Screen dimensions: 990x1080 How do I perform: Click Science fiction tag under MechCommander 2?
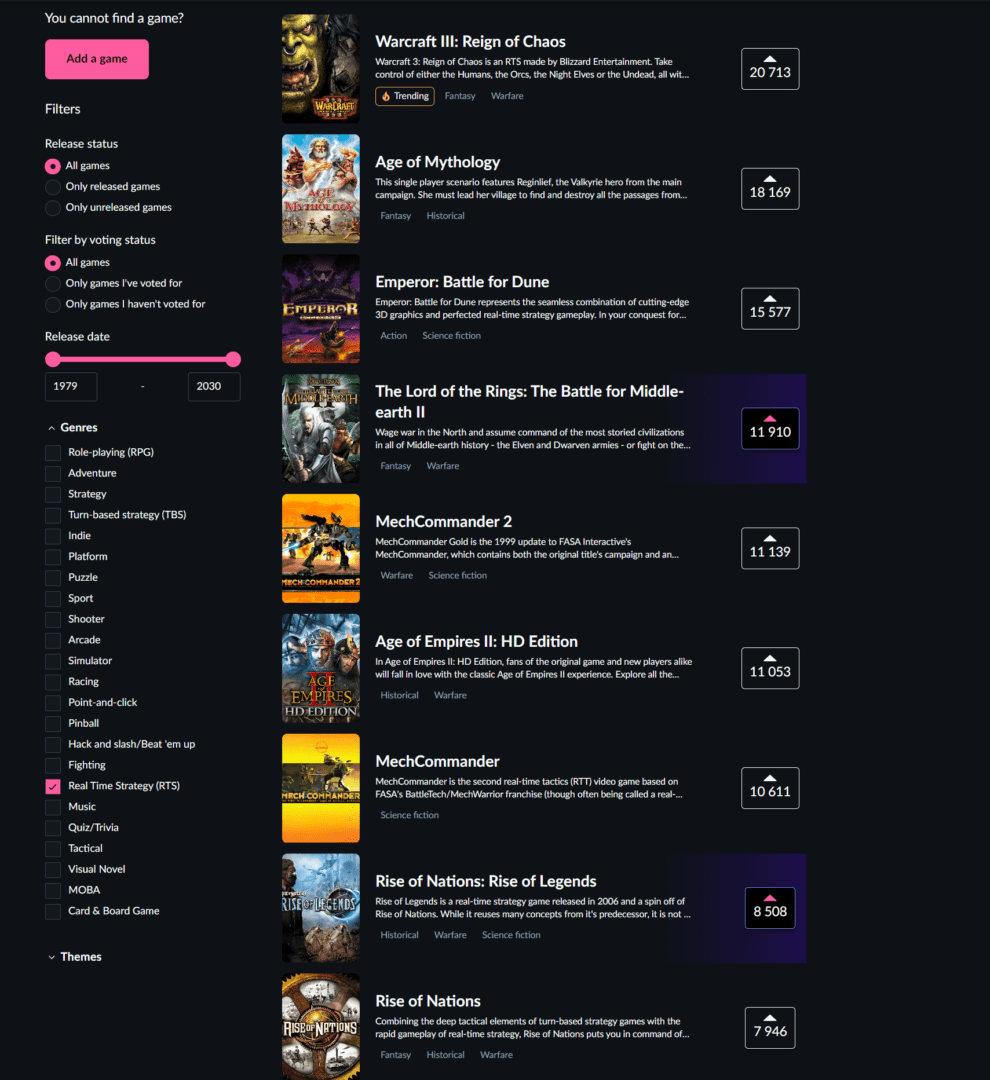pos(457,576)
